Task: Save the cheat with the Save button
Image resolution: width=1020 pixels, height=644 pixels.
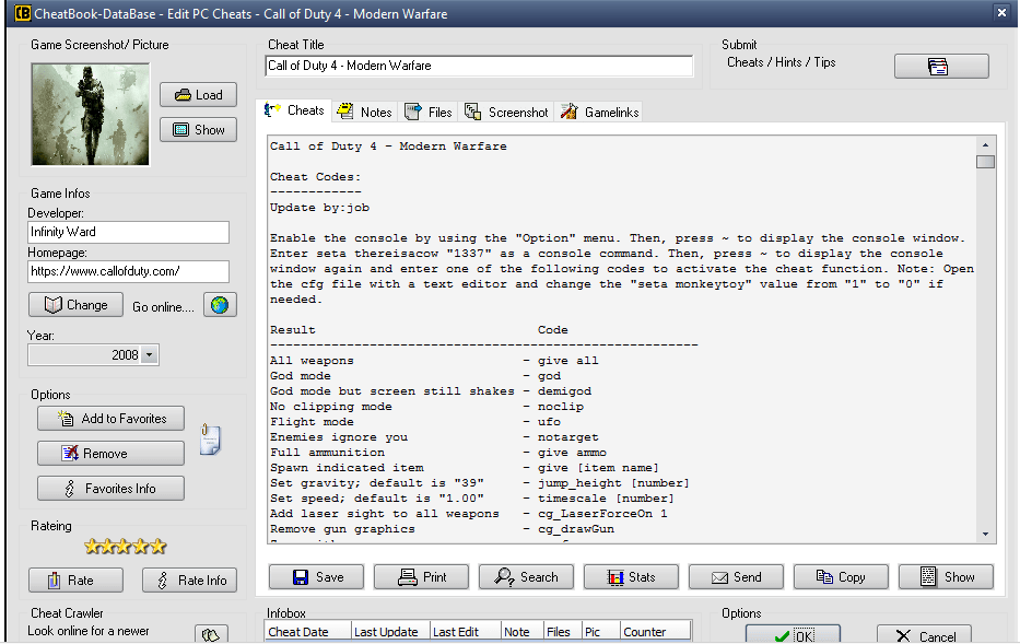Action: coord(316,577)
